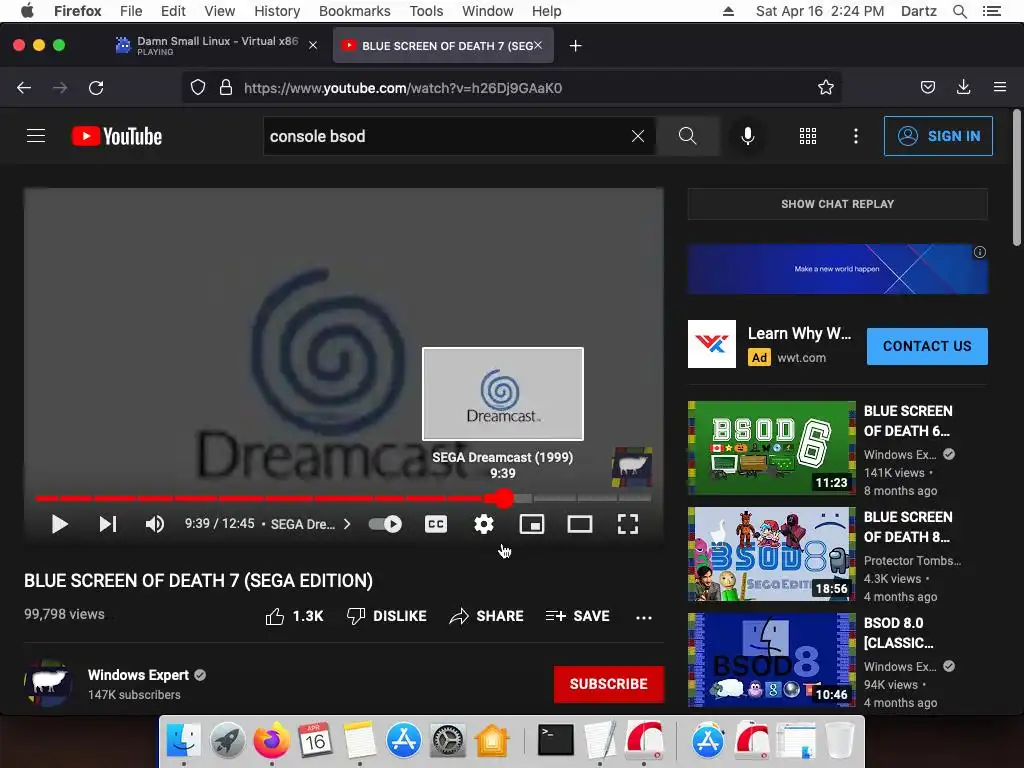Open YouTube settings three-dot menu
This screenshot has height=768, width=1024.
(x=856, y=136)
